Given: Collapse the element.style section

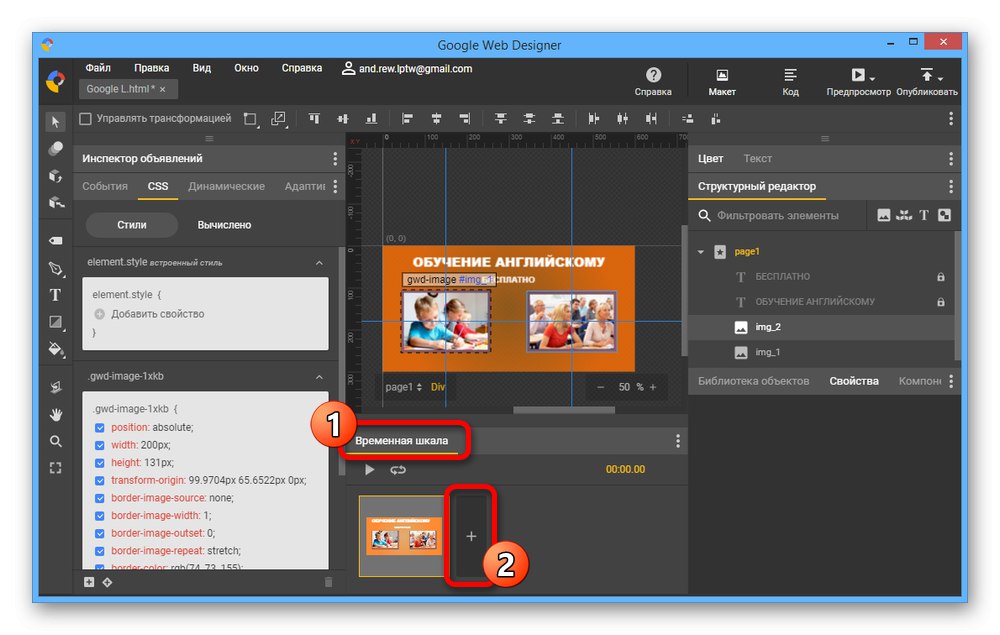Looking at the screenshot, I should point(319,263).
